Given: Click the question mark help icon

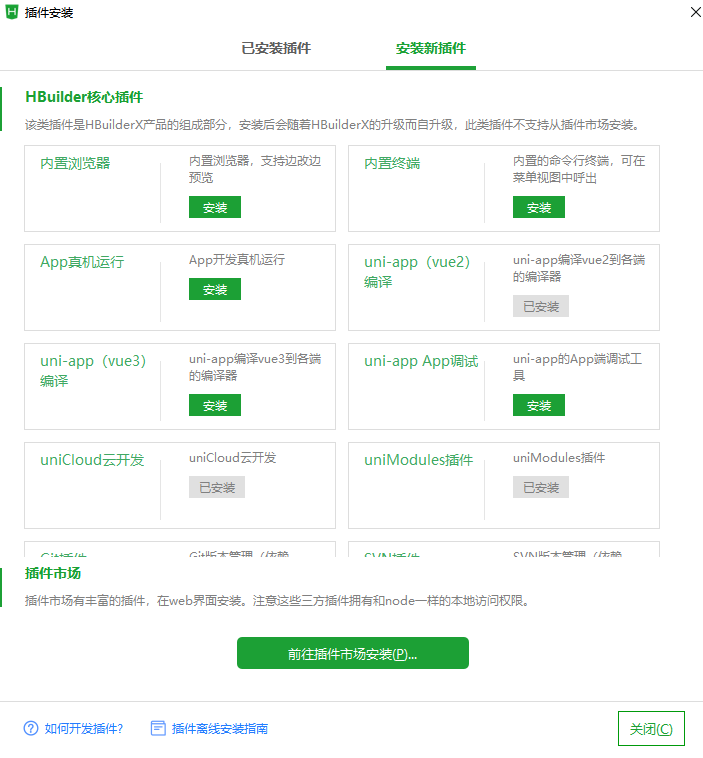Looking at the screenshot, I should [31, 728].
